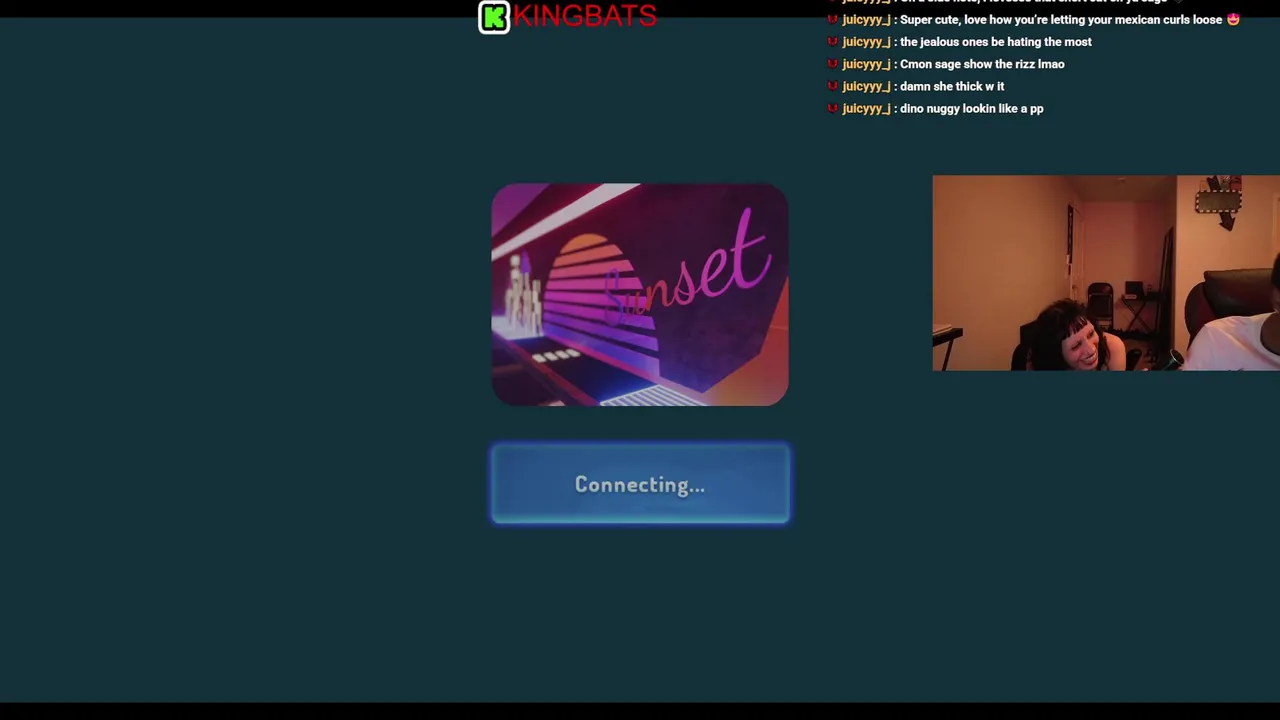Image resolution: width=1280 pixels, height=720 pixels.
Task: Click juicyyy_j username on 'Super cute' message
Action: 866,20
